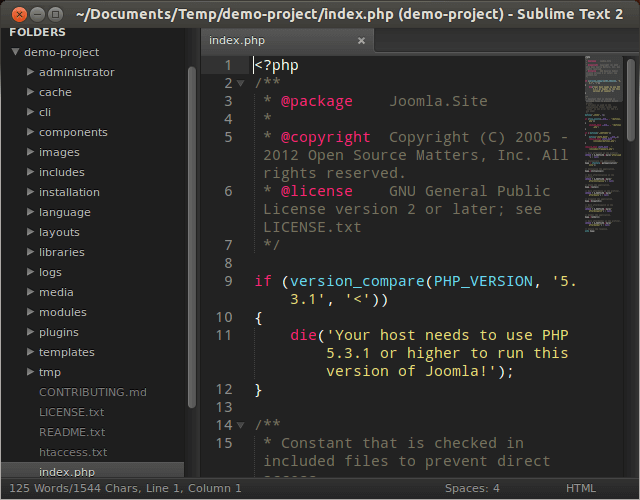This screenshot has width=640, height=500.
Task: Click the die keyword on line 11
Action: (303, 336)
